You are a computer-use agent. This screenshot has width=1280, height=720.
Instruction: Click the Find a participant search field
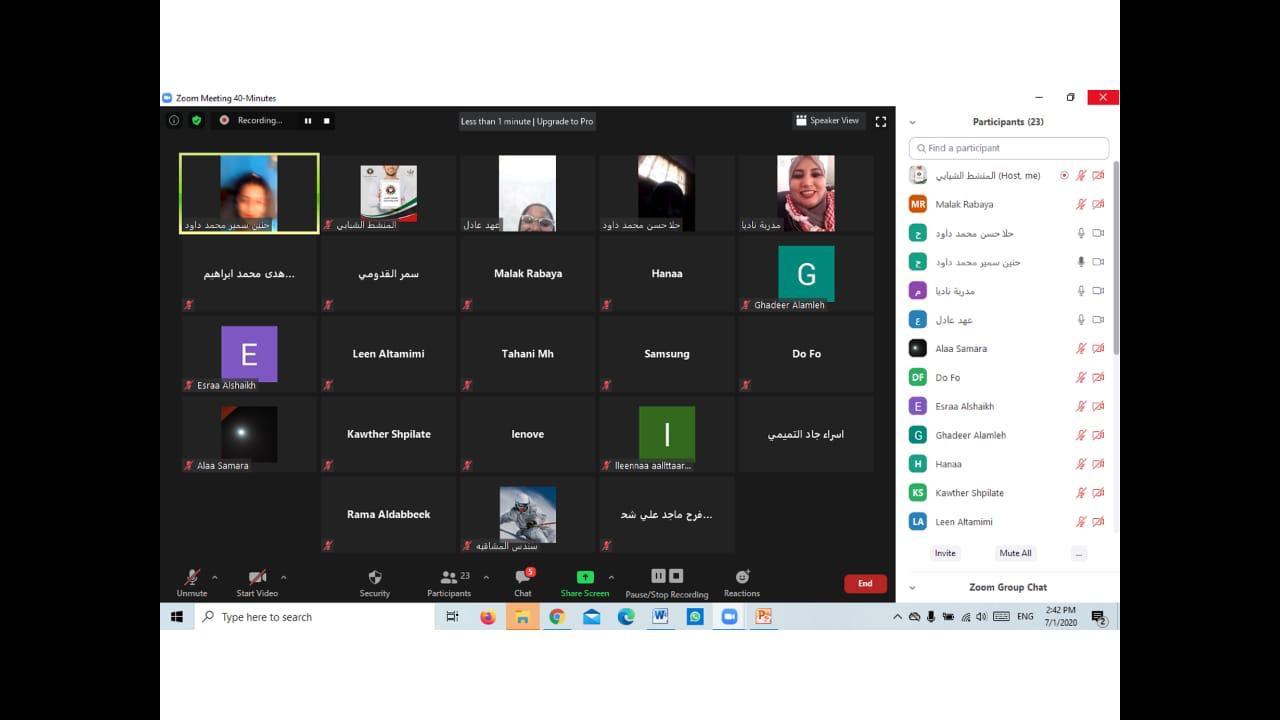1009,148
